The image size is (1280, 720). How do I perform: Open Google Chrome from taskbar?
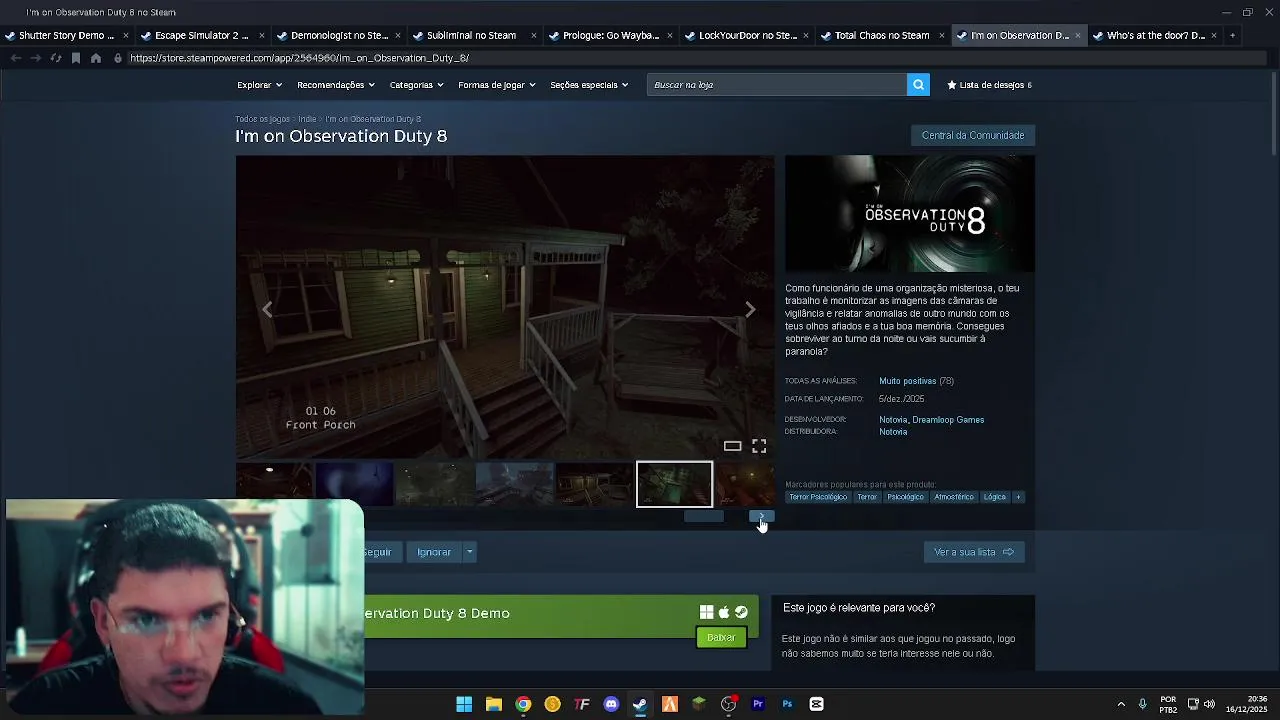point(523,704)
